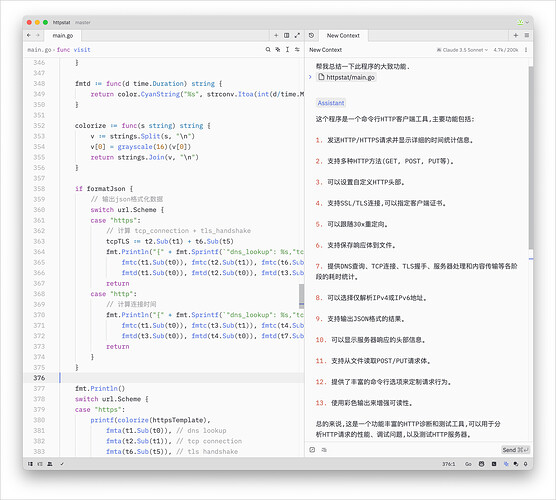This screenshot has width=556, height=500.
Task: Trigger inline assist icon in editor toolbar
Action: pos(278,50)
